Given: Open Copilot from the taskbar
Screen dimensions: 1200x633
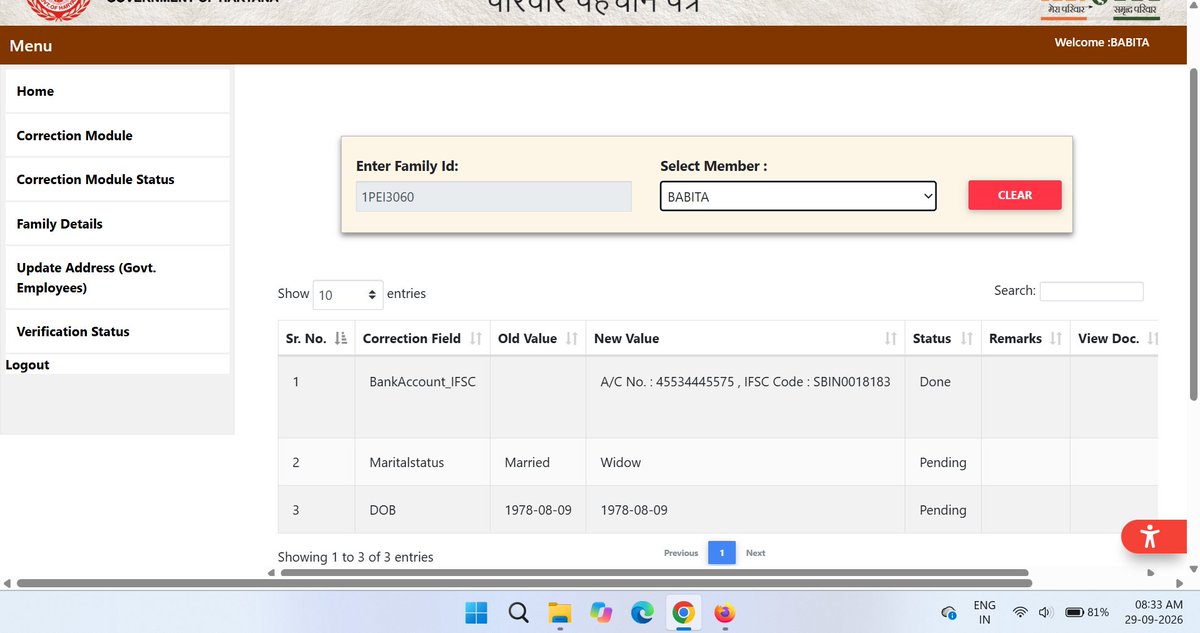Looking at the screenshot, I should tap(600, 612).
